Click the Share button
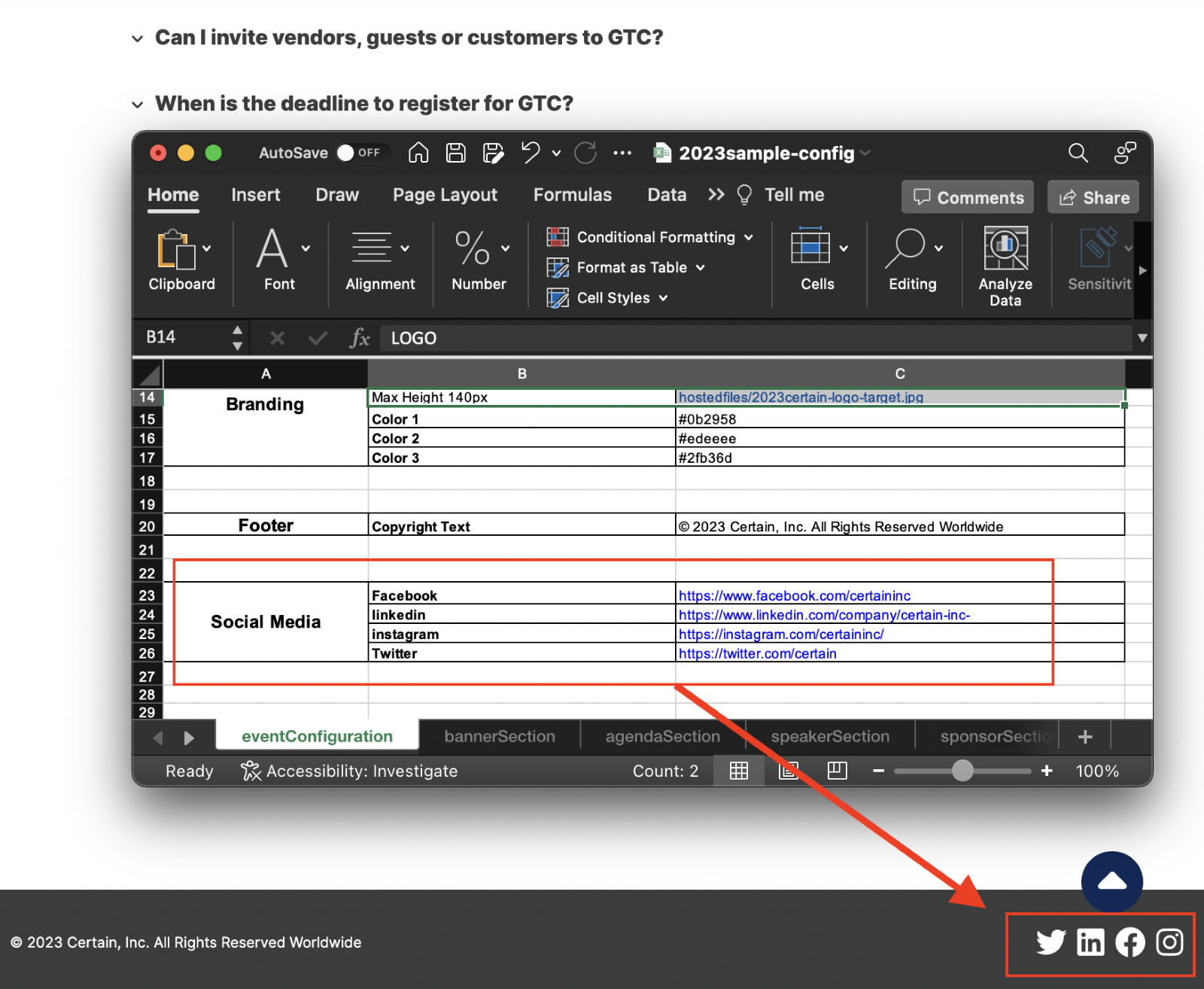Image resolution: width=1204 pixels, height=989 pixels. click(x=1093, y=197)
